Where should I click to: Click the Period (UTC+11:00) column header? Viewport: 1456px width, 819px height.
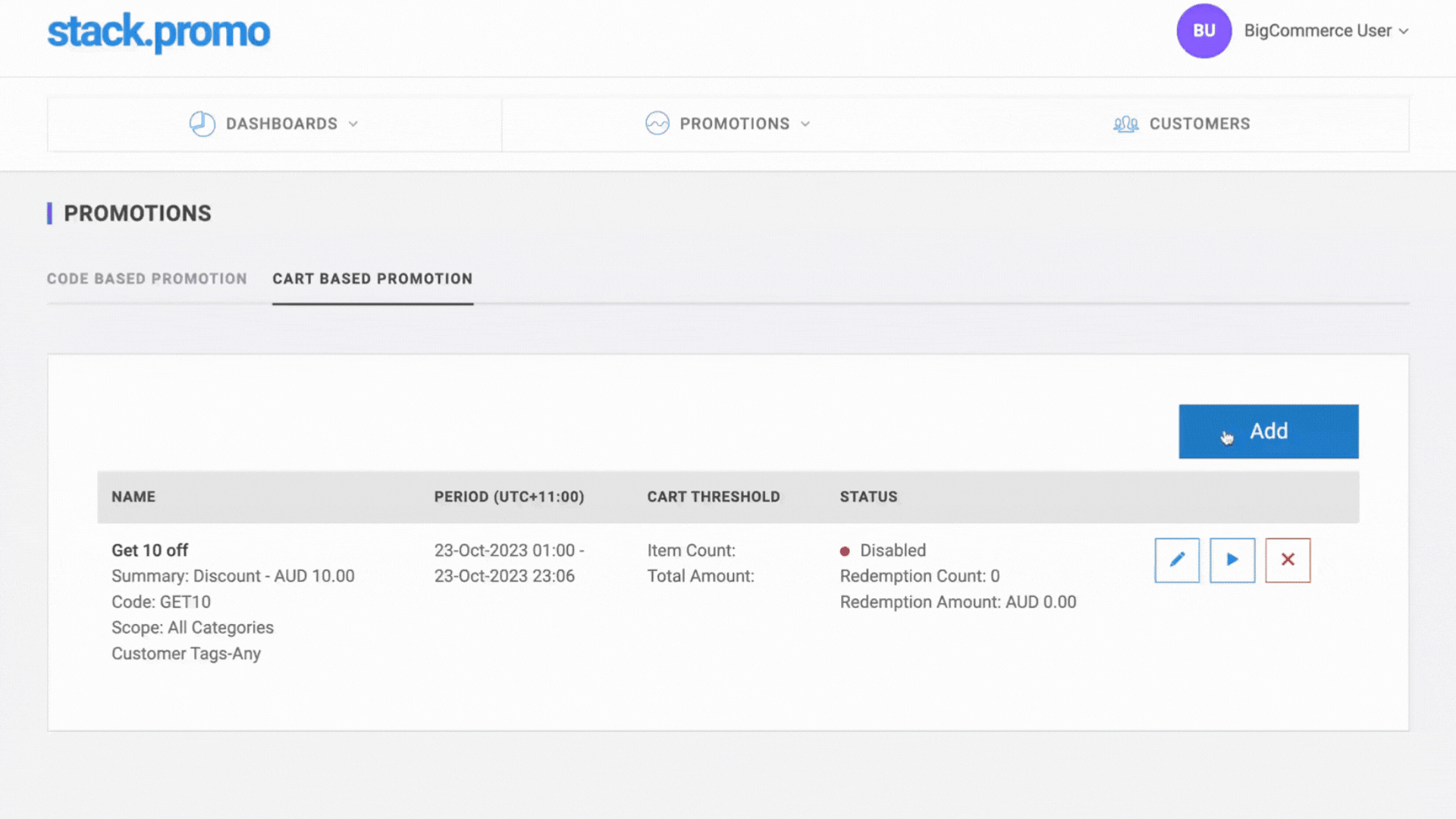(x=509, y=497)
